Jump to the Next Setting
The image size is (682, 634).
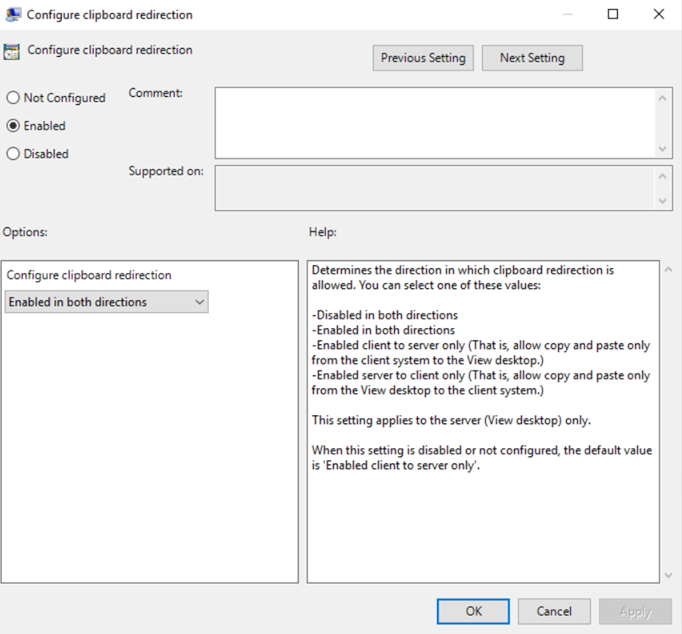[x=532, y=58]
